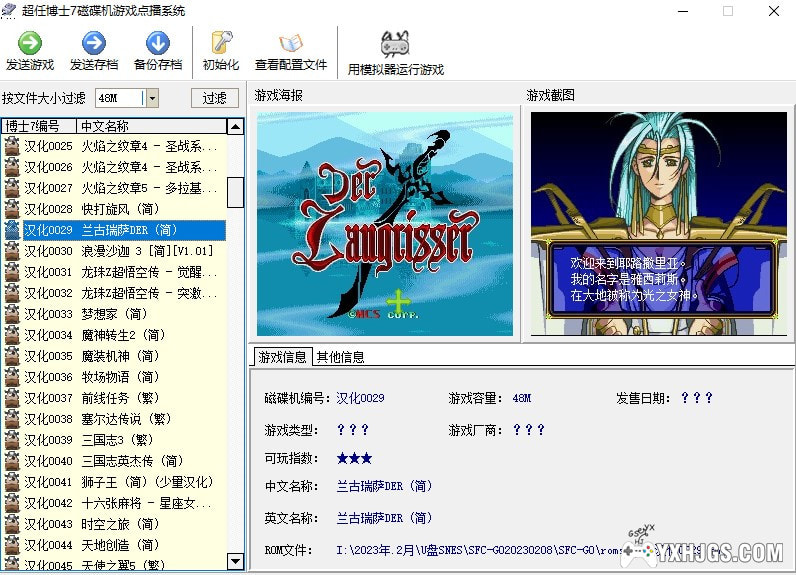Viewport: 796px width, 575px height.
Task: Click the 发送存档 blue arrow icon
Action: tap(93, 43)
